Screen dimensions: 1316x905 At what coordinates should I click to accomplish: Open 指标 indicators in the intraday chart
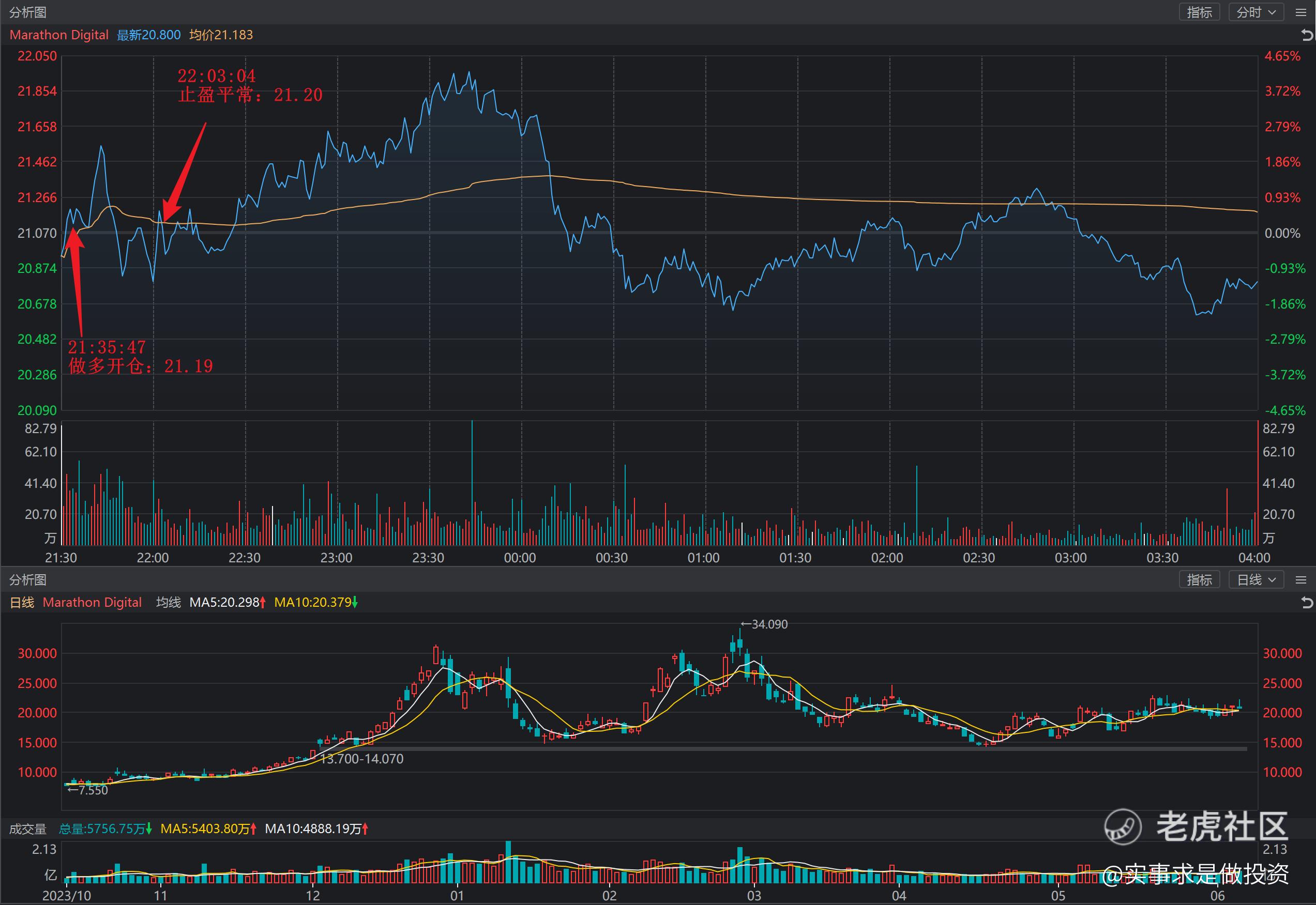tap(1199, 12)
